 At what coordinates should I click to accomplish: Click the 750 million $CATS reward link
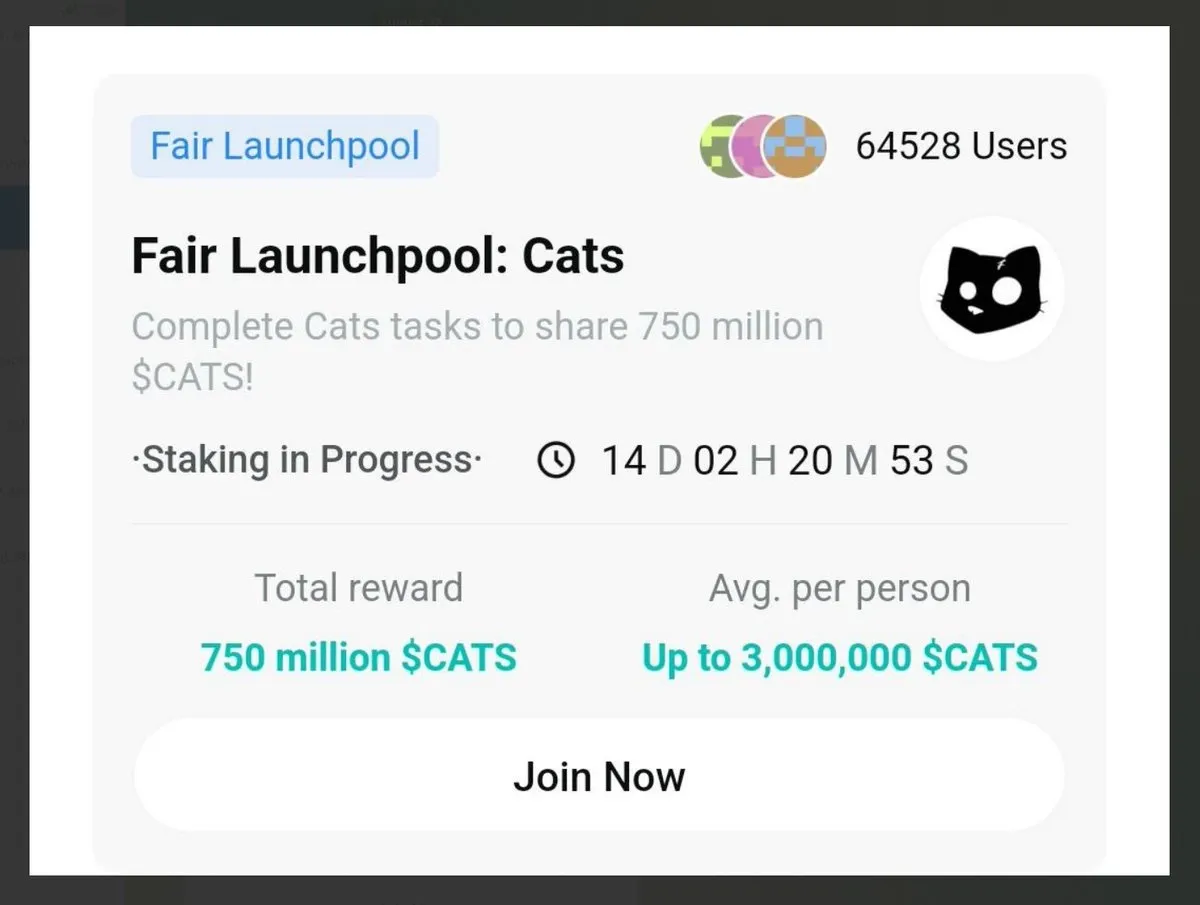point(358,657)
